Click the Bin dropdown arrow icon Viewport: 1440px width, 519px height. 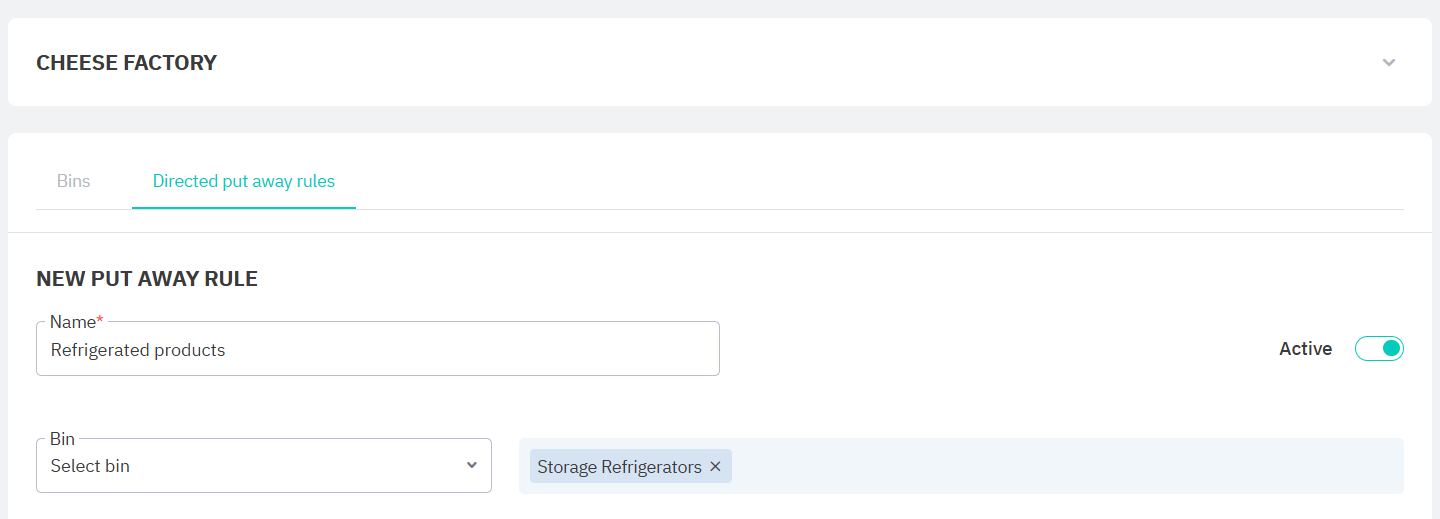tap(472, 465)
